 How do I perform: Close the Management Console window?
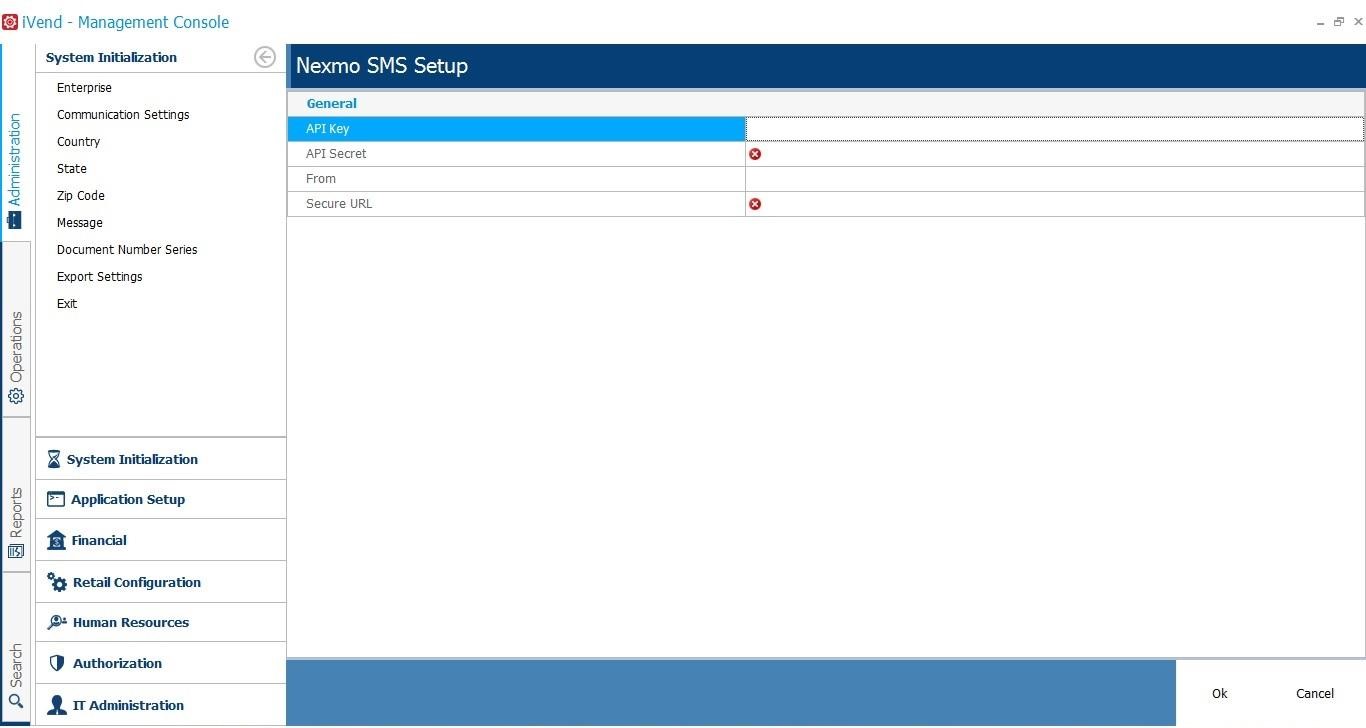(x=1356, y=22)
